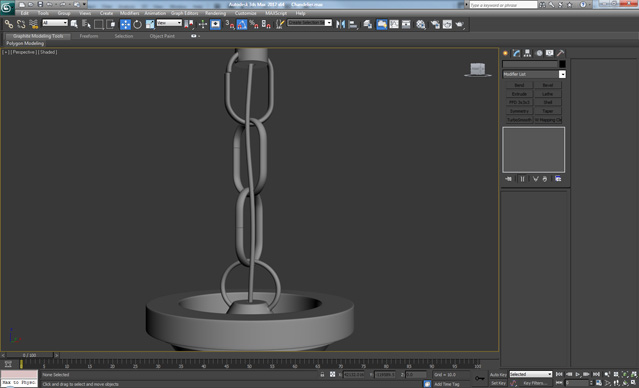
Task: Click the Render Production teapot icon
Action: (460, 24)
